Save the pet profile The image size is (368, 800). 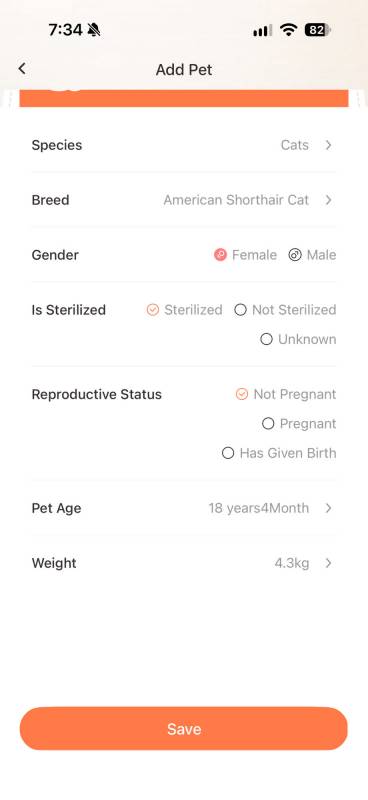tap(184, 729)
